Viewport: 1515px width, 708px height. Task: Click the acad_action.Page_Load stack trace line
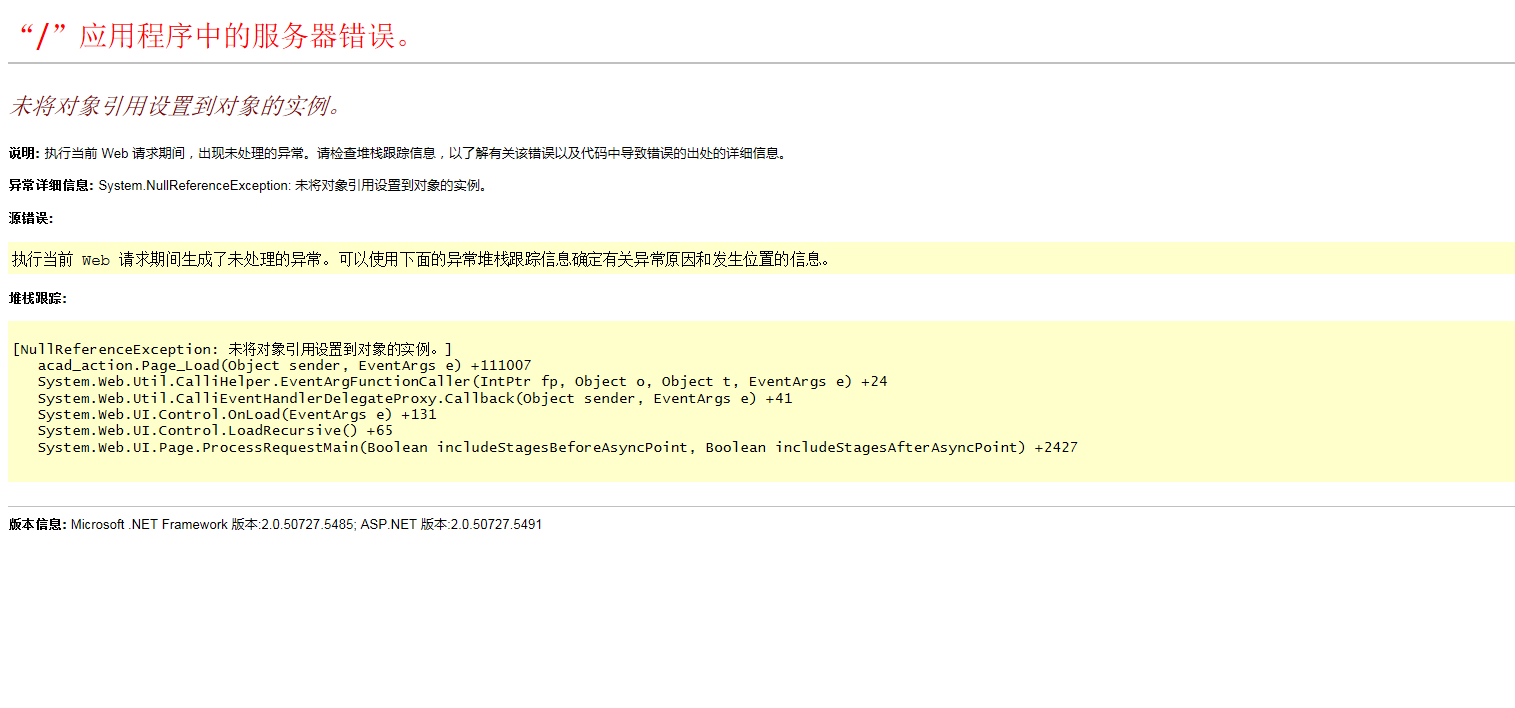[284, 366]
